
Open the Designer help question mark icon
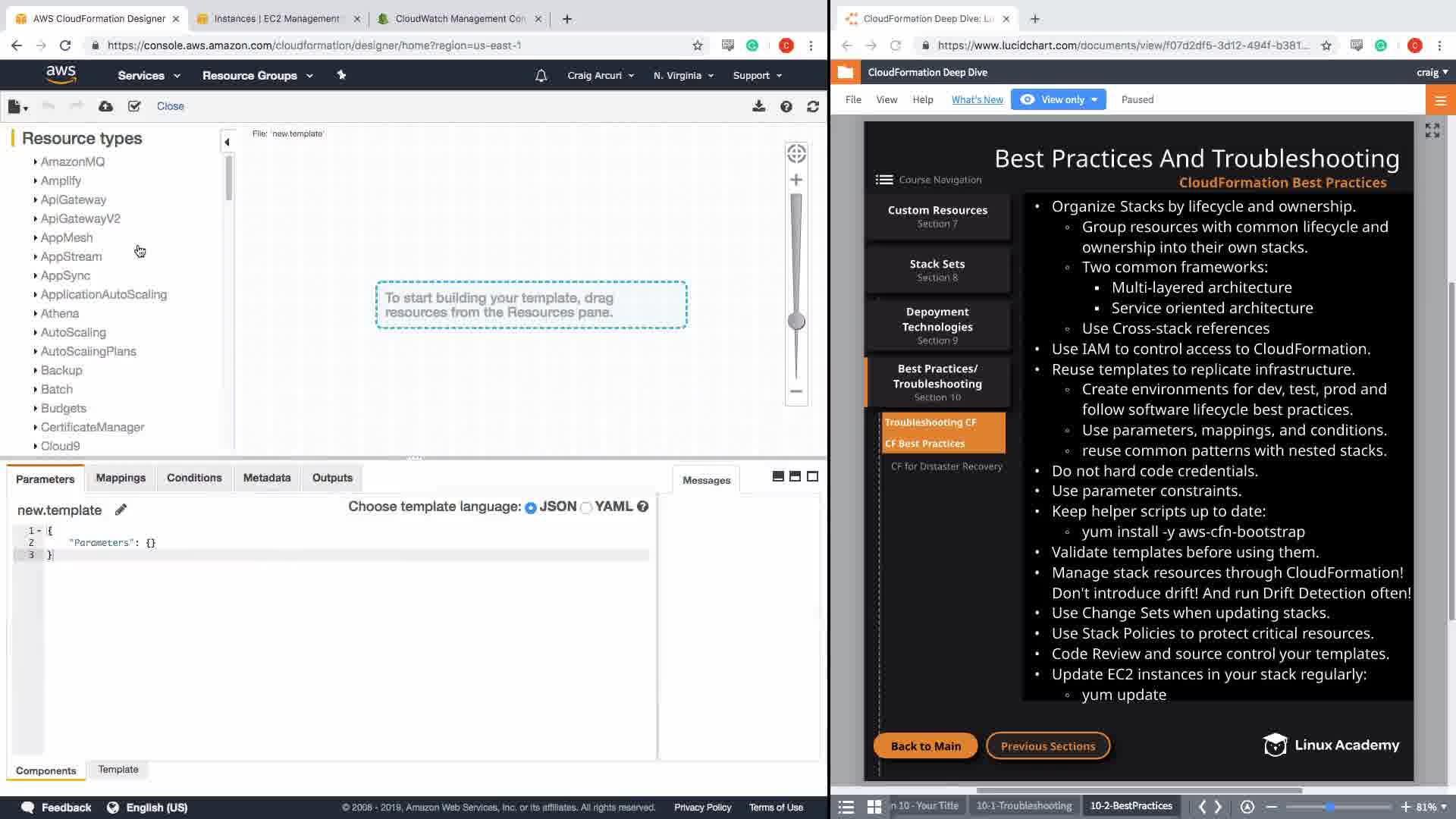(786, 106)
